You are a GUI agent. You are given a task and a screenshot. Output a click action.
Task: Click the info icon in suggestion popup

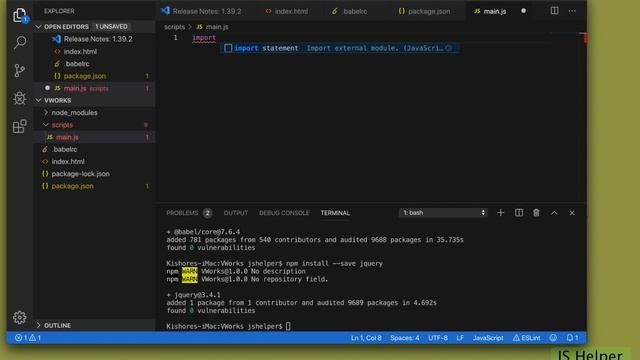[449, 48]
